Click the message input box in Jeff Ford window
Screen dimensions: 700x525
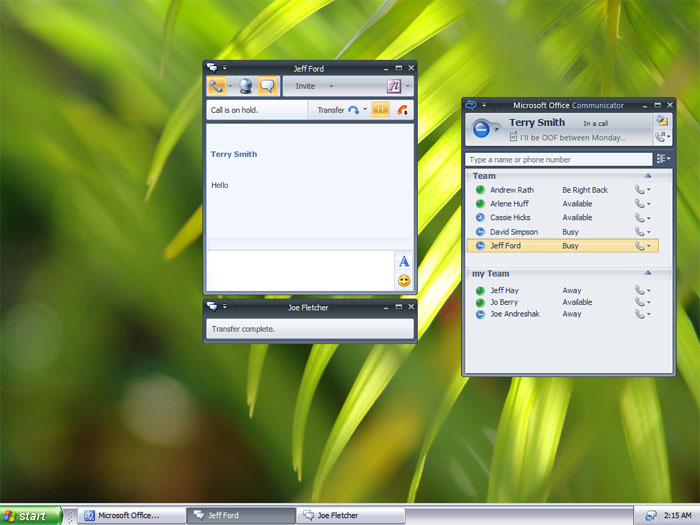point(300,271)
